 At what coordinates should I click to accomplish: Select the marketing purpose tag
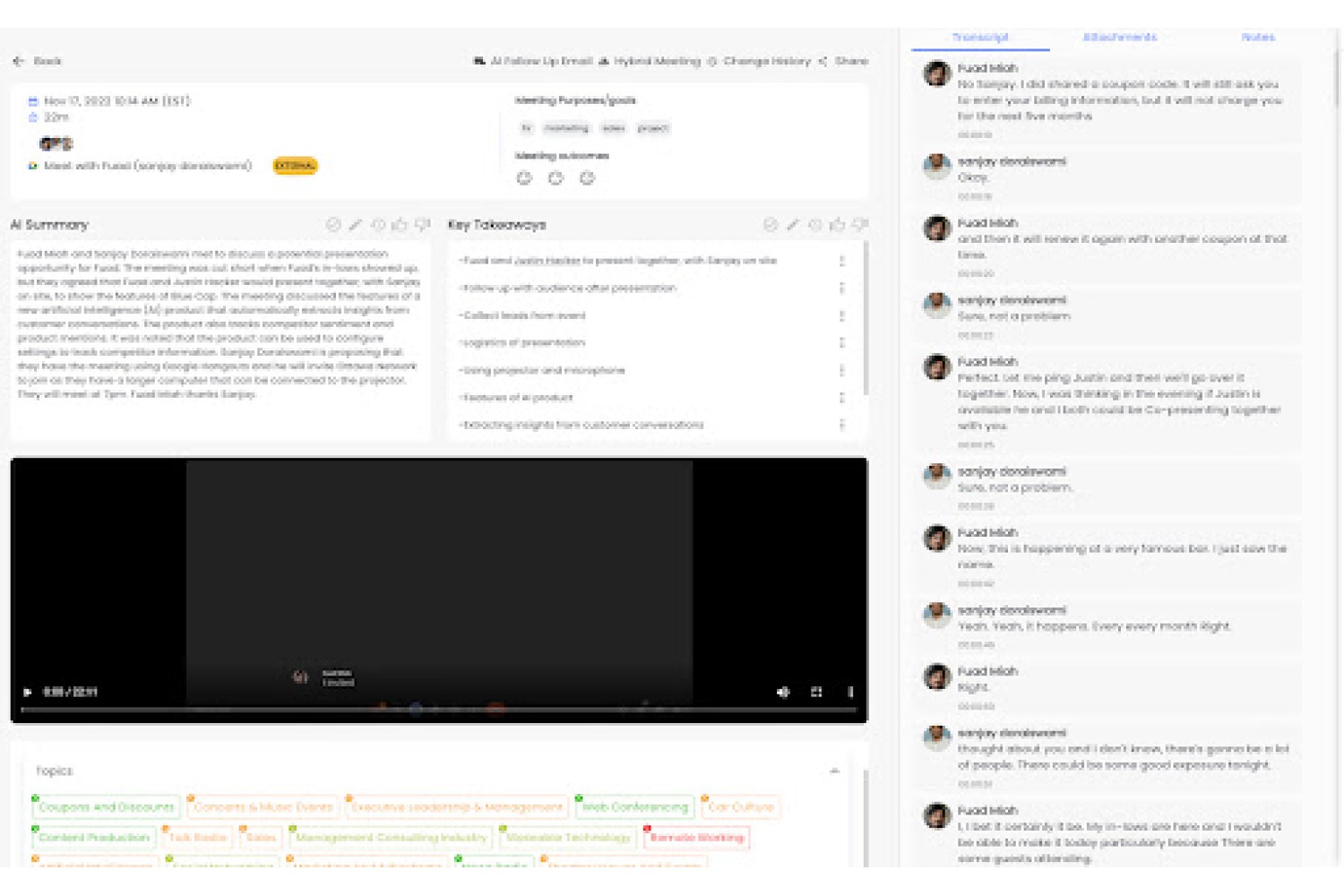(x=566, y=128)
